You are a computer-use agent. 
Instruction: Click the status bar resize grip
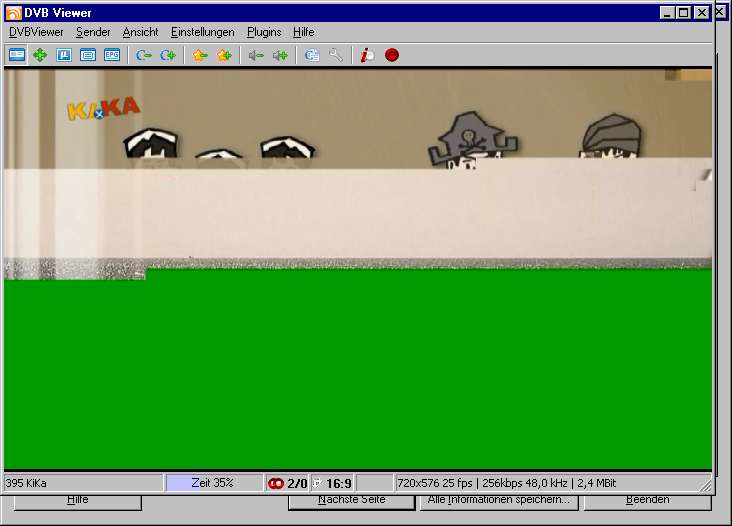705,485
